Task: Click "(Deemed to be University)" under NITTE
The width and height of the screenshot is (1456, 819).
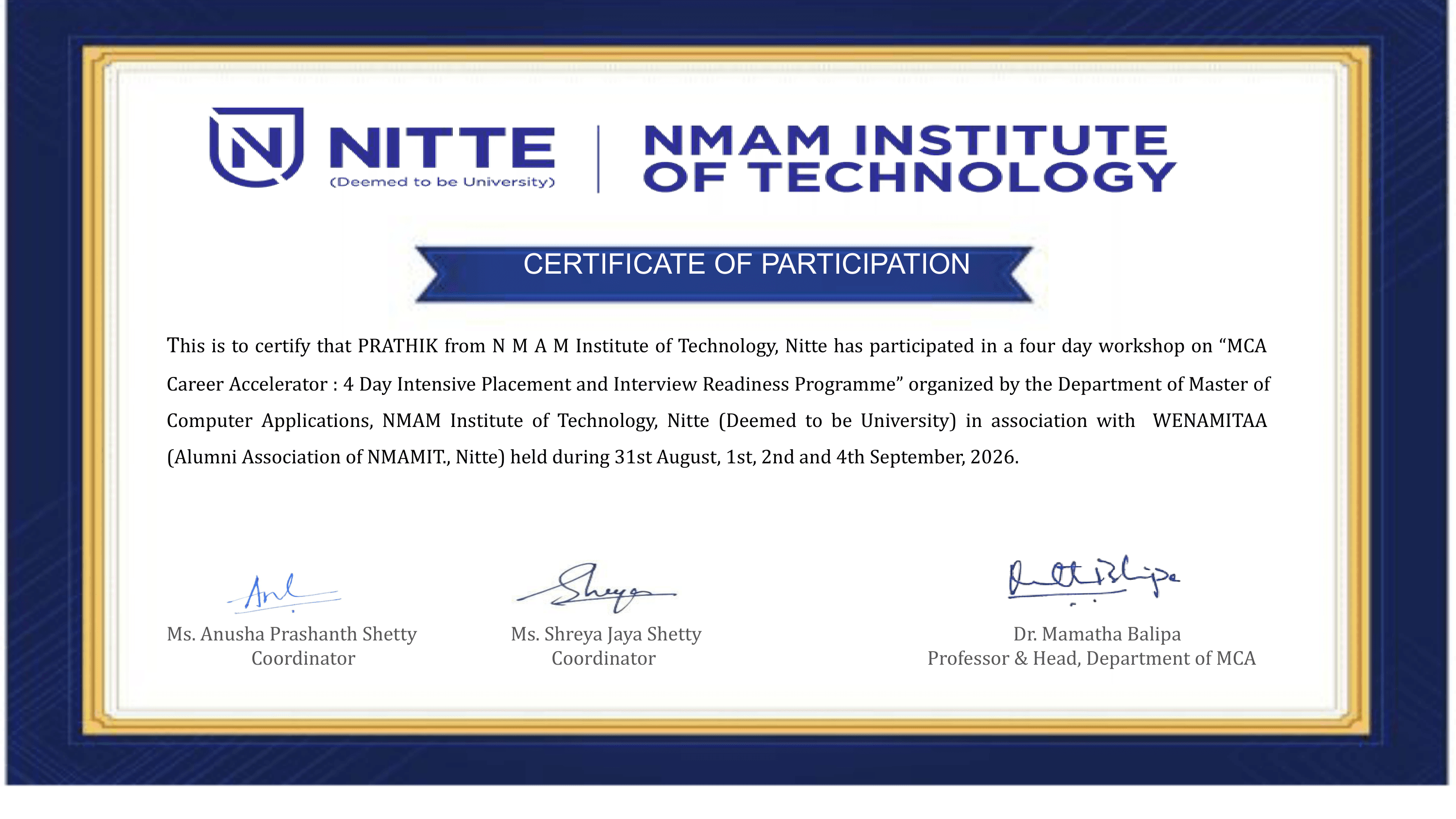Action: (443, 182)
